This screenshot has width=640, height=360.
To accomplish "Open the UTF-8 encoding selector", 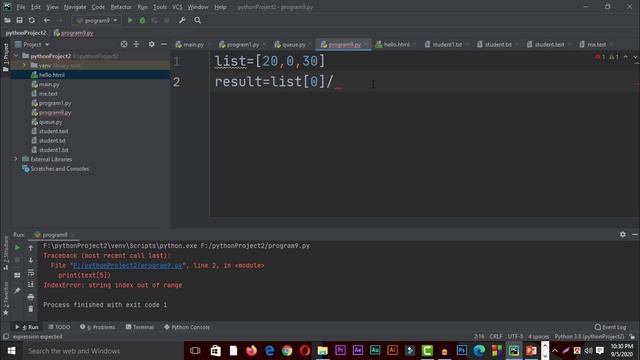I will tap(515, 336).
